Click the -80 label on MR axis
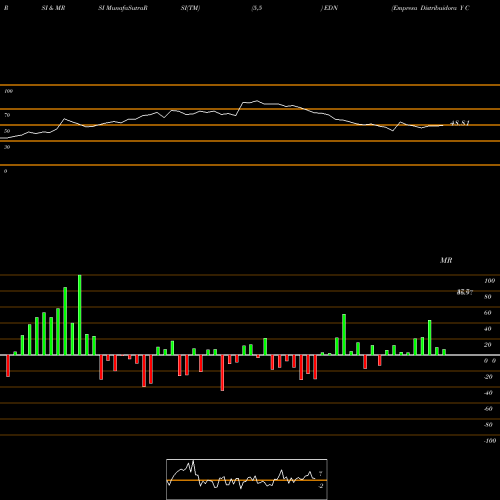 coord(488,425)
